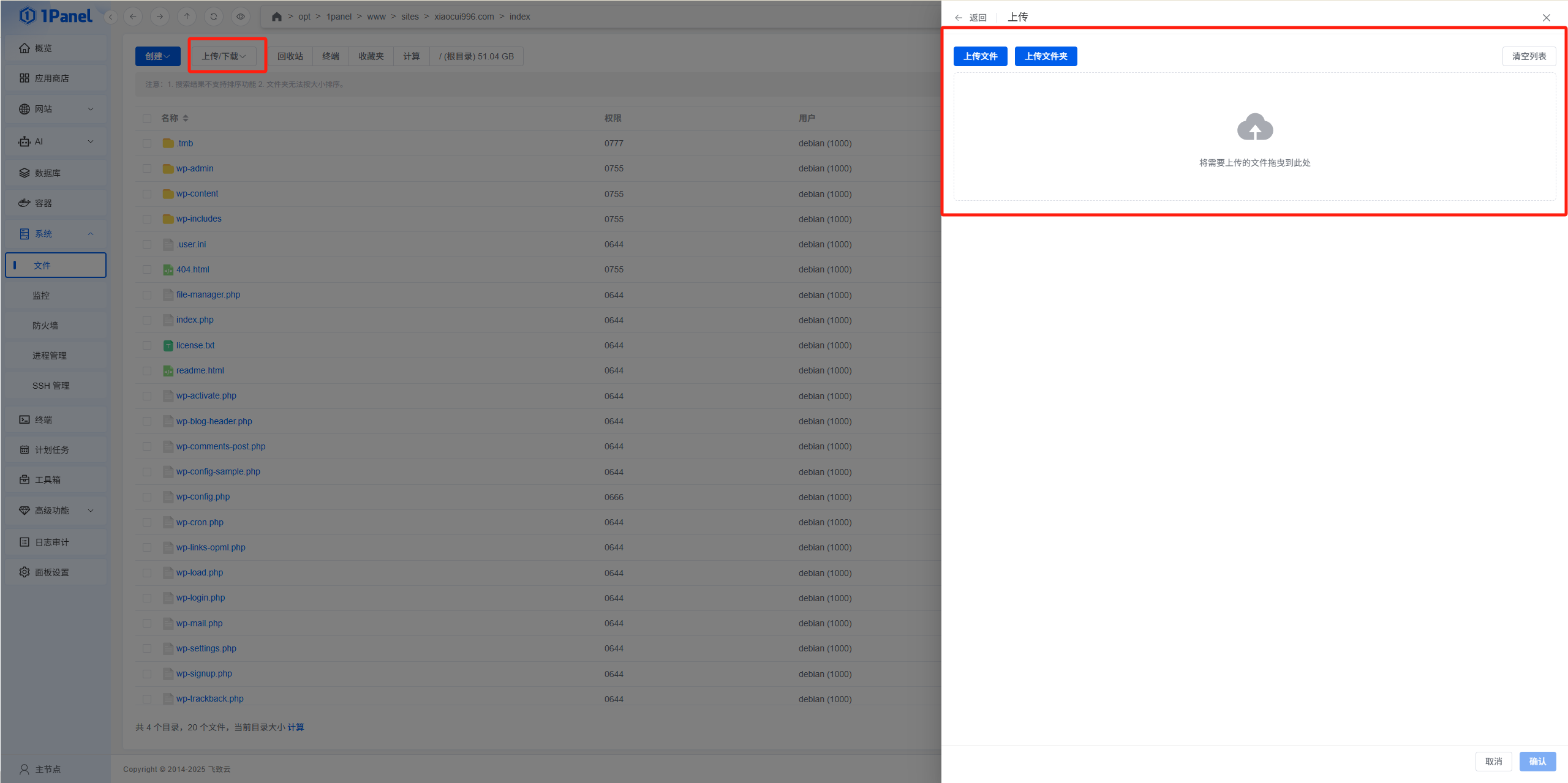1568x783 pixels.
Task: Collapse the sidebar with the chevron beside the logo
Action: tap(111, 17)
